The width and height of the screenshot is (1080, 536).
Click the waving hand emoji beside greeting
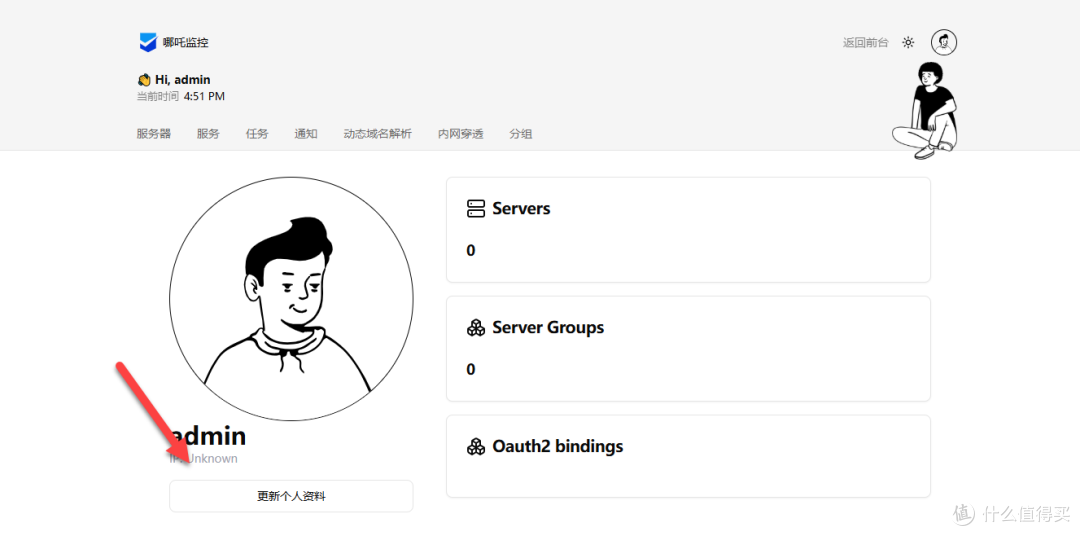coord(144,80)
